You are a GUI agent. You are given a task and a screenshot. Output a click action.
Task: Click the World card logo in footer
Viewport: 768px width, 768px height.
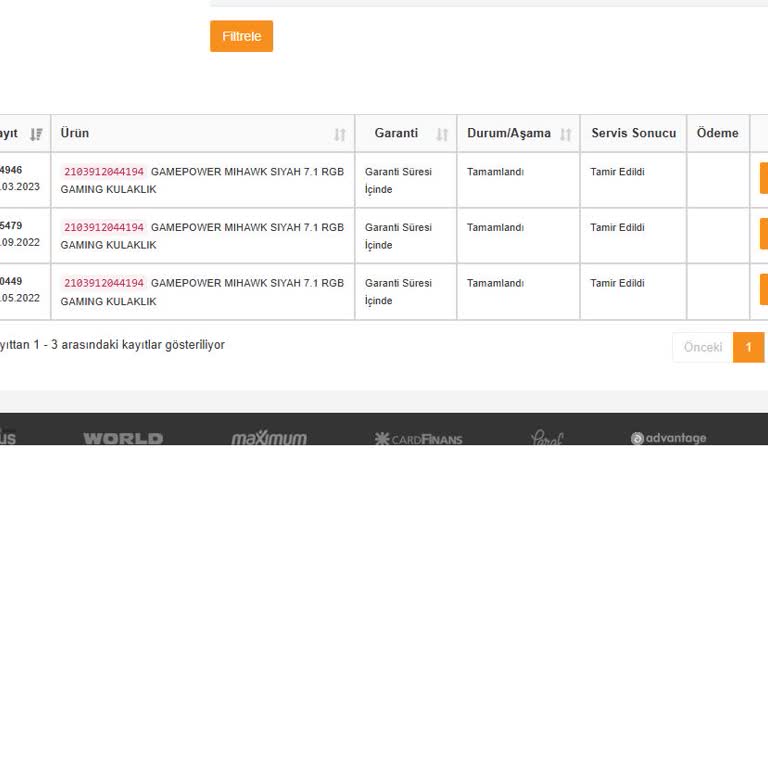point(122,438)
